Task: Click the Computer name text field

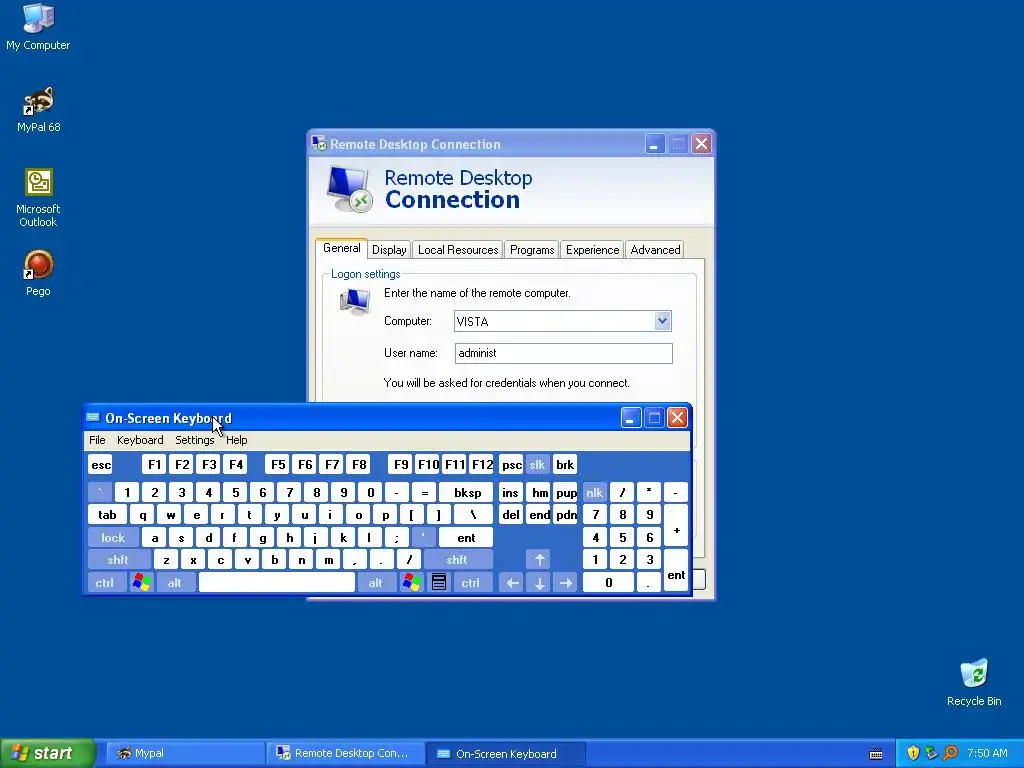Action: pos(554,321)
